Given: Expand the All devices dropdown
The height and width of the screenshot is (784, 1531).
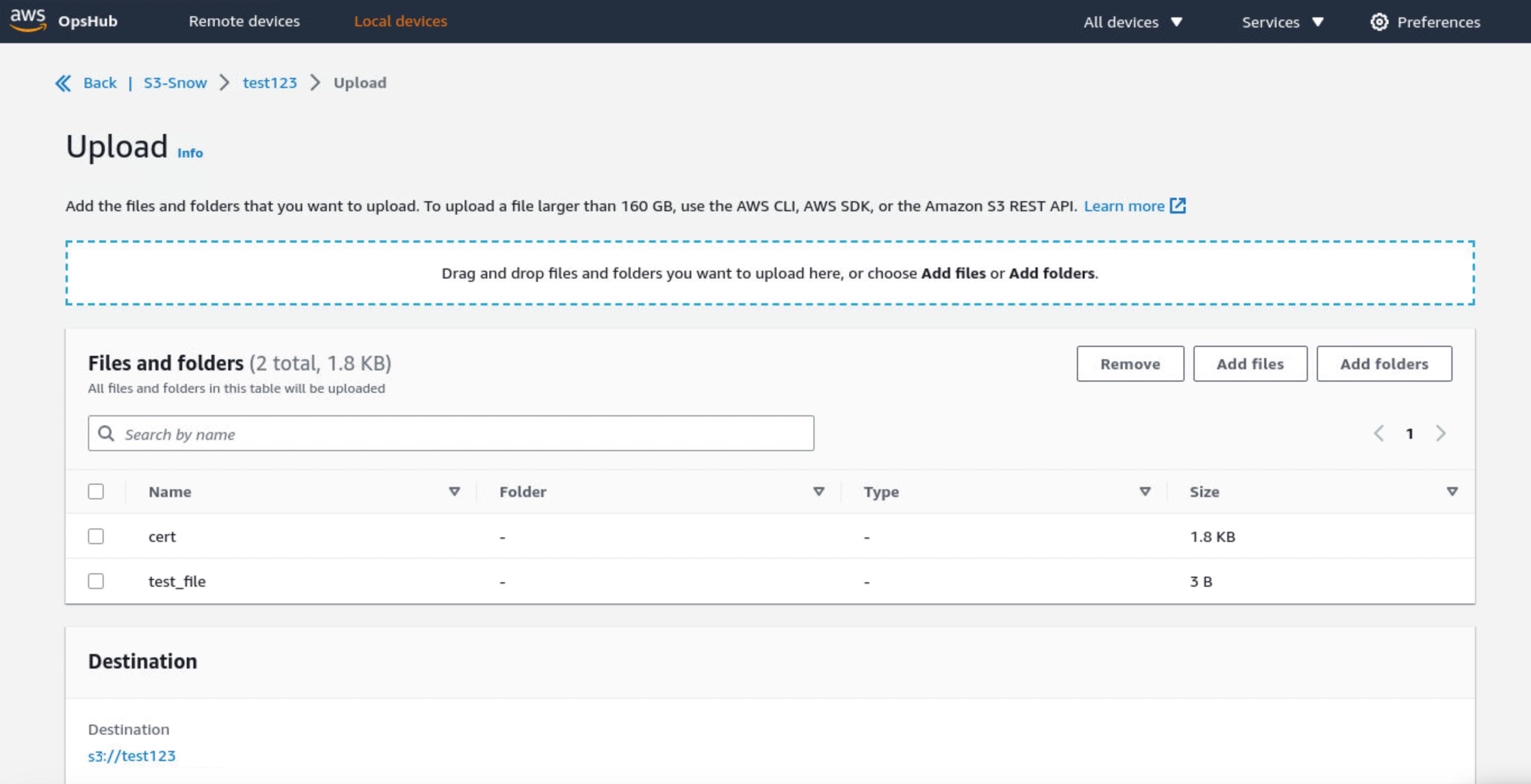Looking at the screenshot, I should [x=1133, y=22].
